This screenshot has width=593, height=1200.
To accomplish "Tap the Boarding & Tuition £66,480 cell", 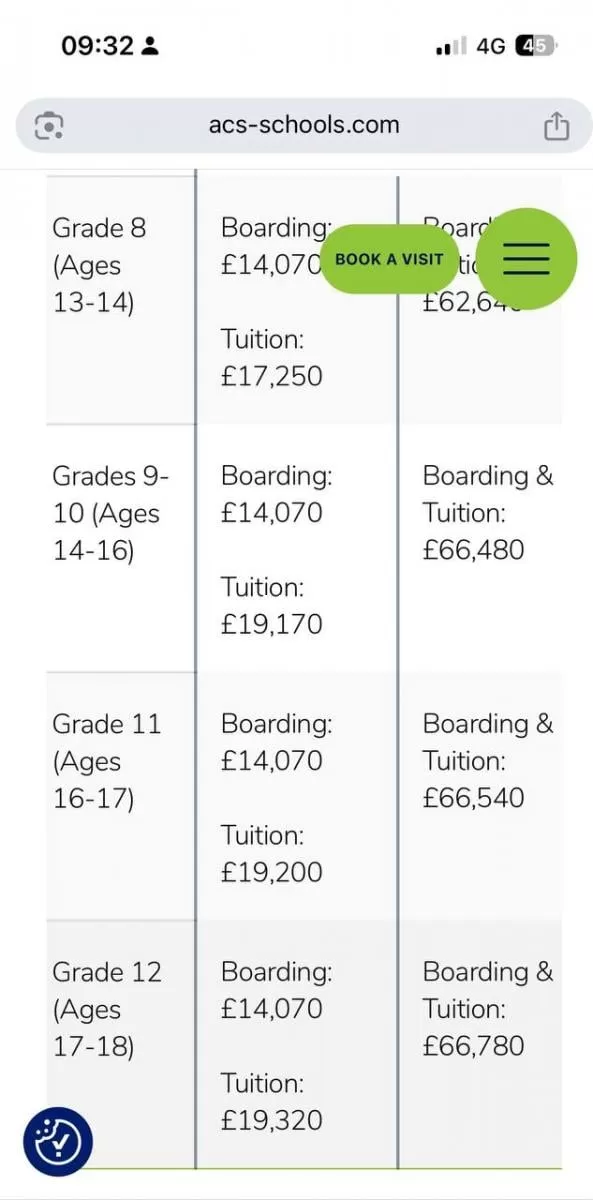I will 488,513.
